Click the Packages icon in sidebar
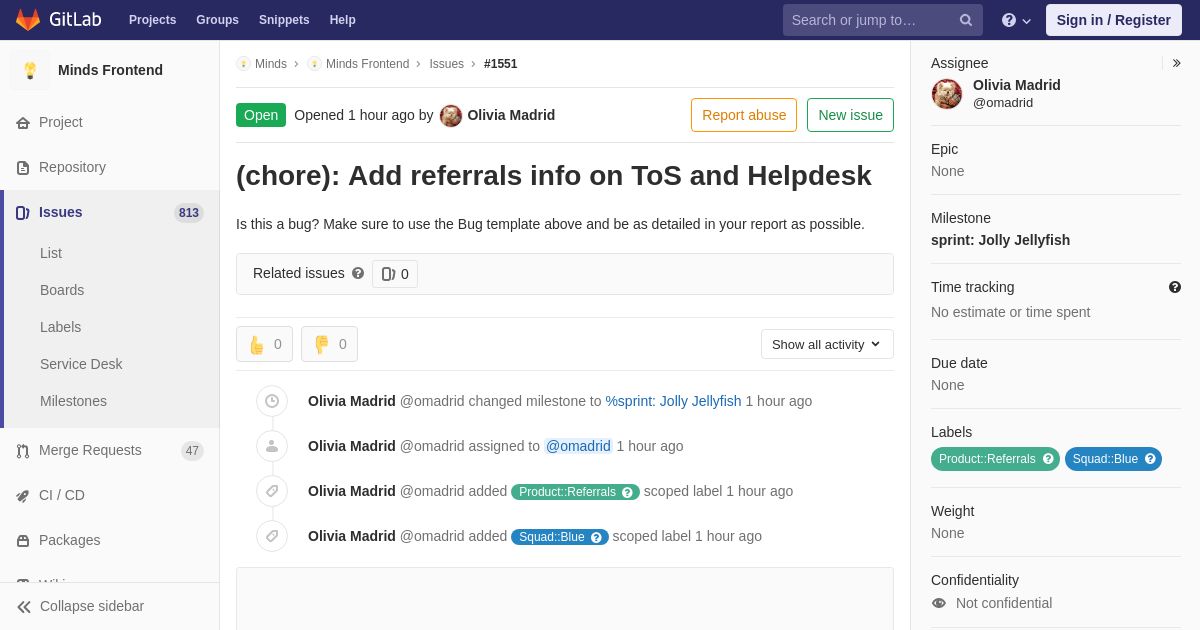 pyautogui.click(x=23, y=540)
